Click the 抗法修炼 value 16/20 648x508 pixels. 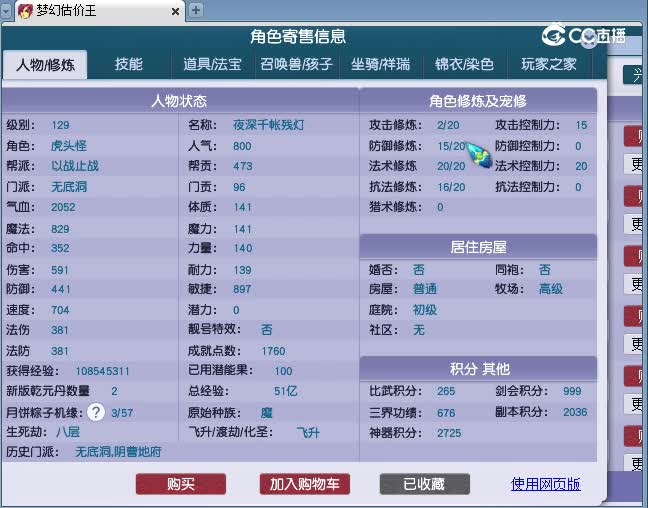pyautogui.click(x=451, y=187)
